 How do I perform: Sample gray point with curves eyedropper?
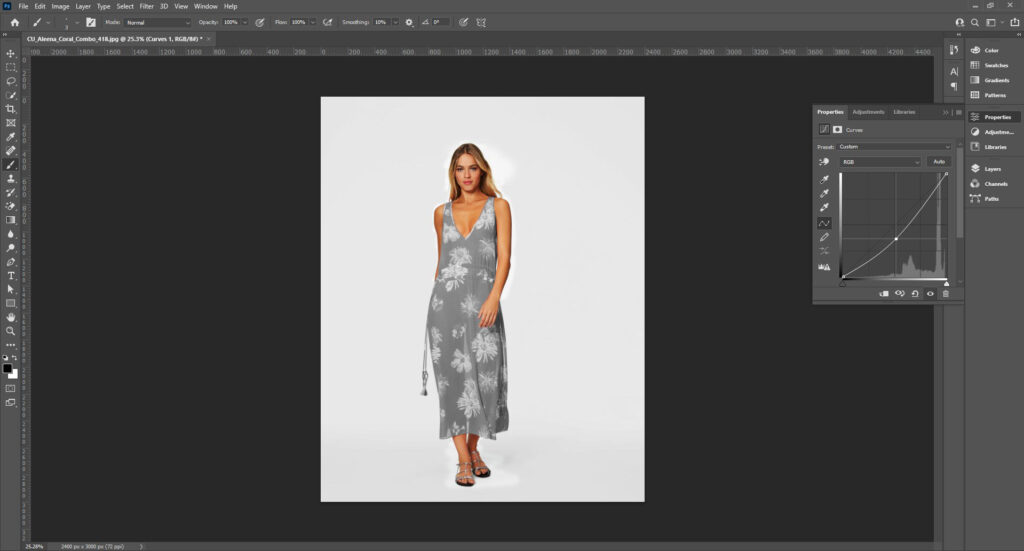(x=824, y=193)
